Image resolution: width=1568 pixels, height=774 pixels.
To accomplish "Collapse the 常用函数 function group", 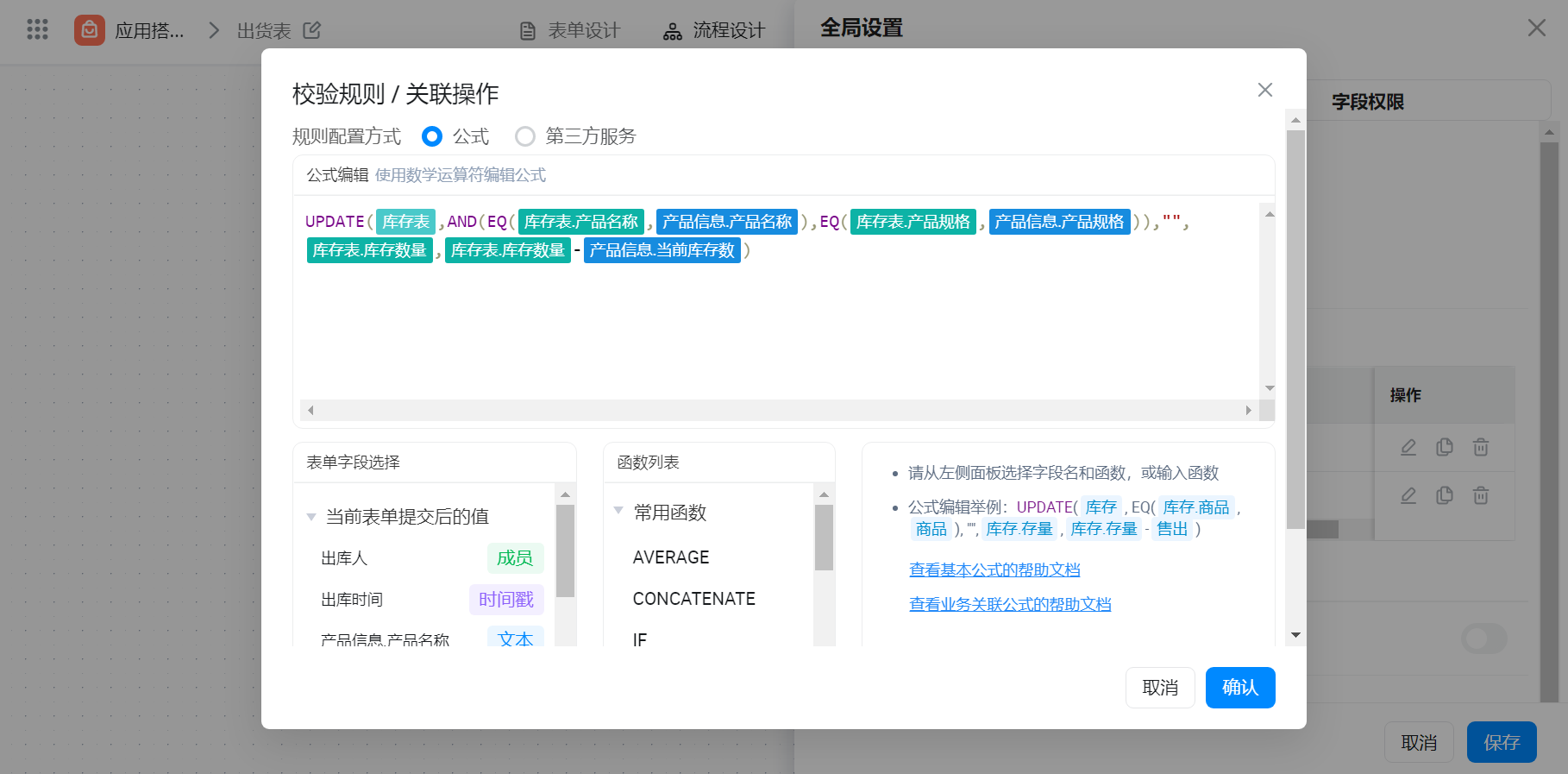I will [618, 510].
